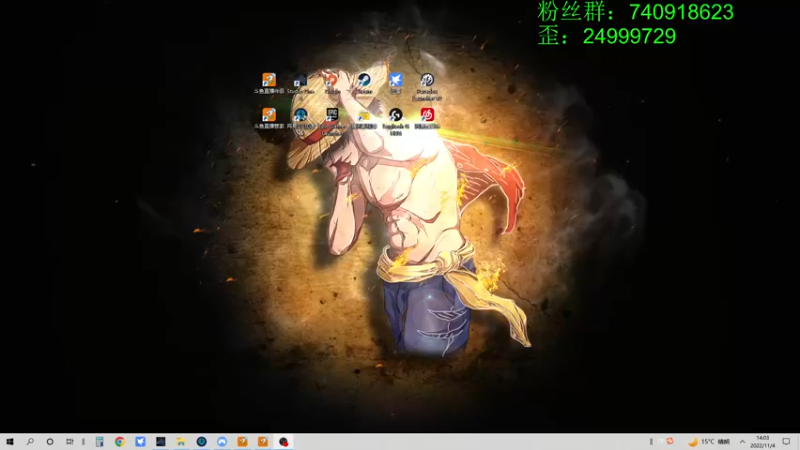800x450 pixels.
Task: Launch the Epic Games Launcher shortcut
Action: coord(332,121)
